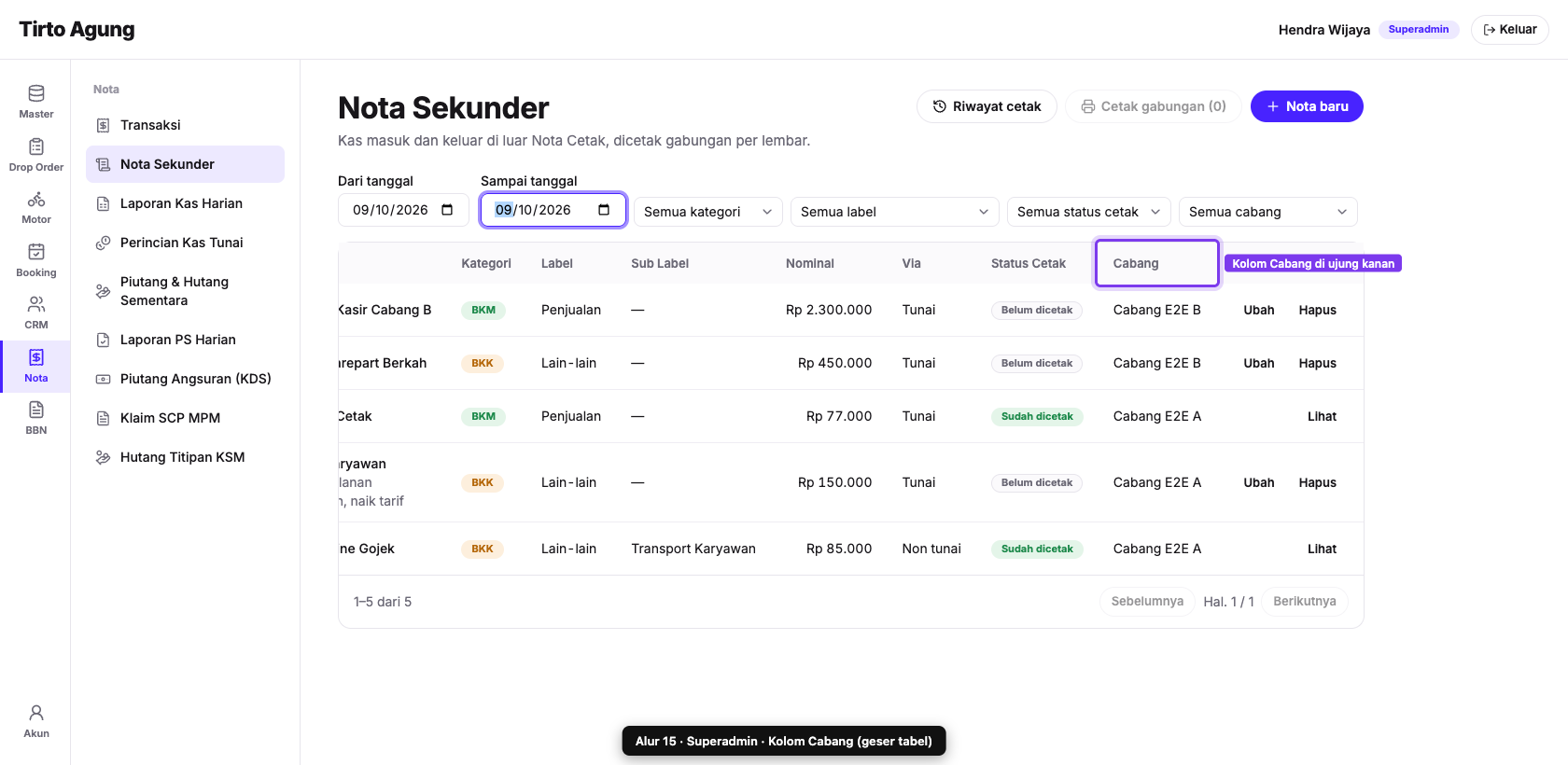Click the Klaim SCP MPM icon
Viewport: 1568px width, 765px height.
click(x=104, y=418)
